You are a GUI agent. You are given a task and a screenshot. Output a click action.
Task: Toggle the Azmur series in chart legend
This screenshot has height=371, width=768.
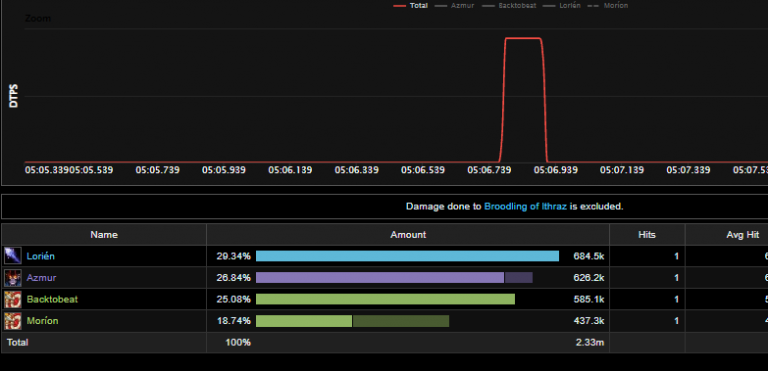(455, 6)
